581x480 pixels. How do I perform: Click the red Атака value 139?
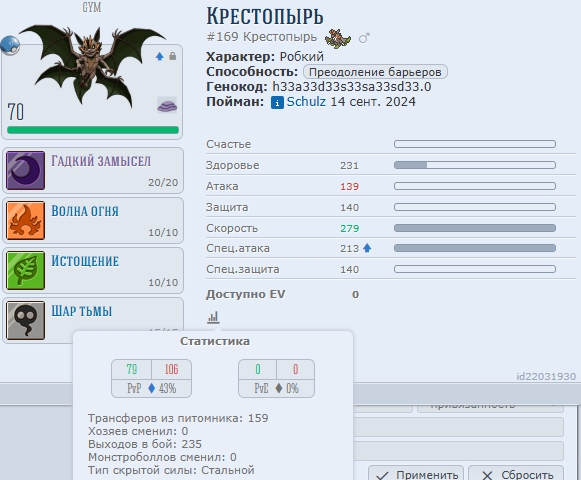349,186
